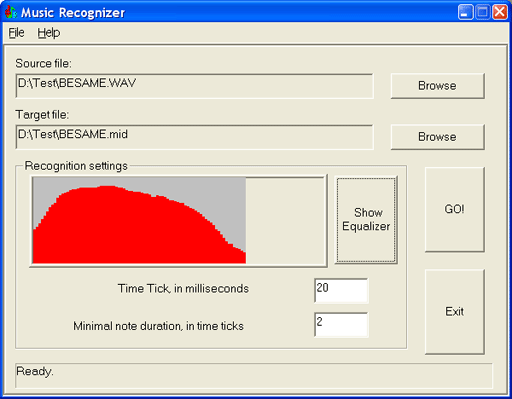Open the File menu
The height and width of the screenshot is (399, 512).
[x=16, y=33]
